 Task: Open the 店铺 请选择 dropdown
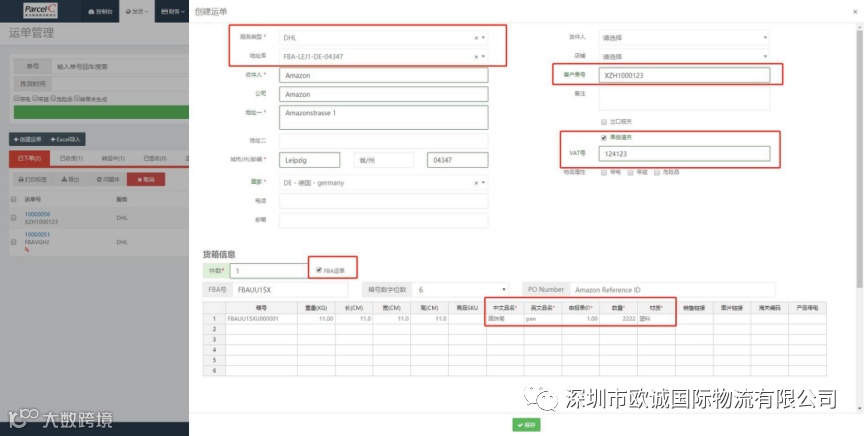[684, 57]
